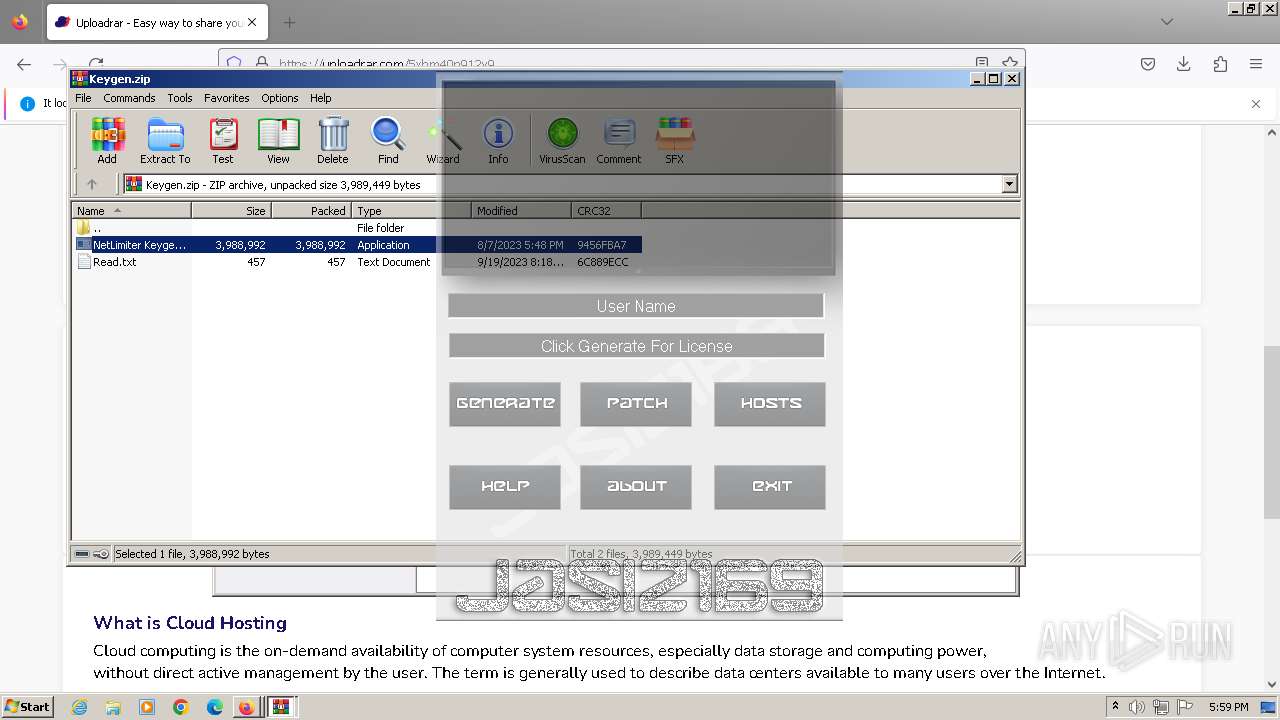Close the Uploadrar browser tab

point(252,22)
